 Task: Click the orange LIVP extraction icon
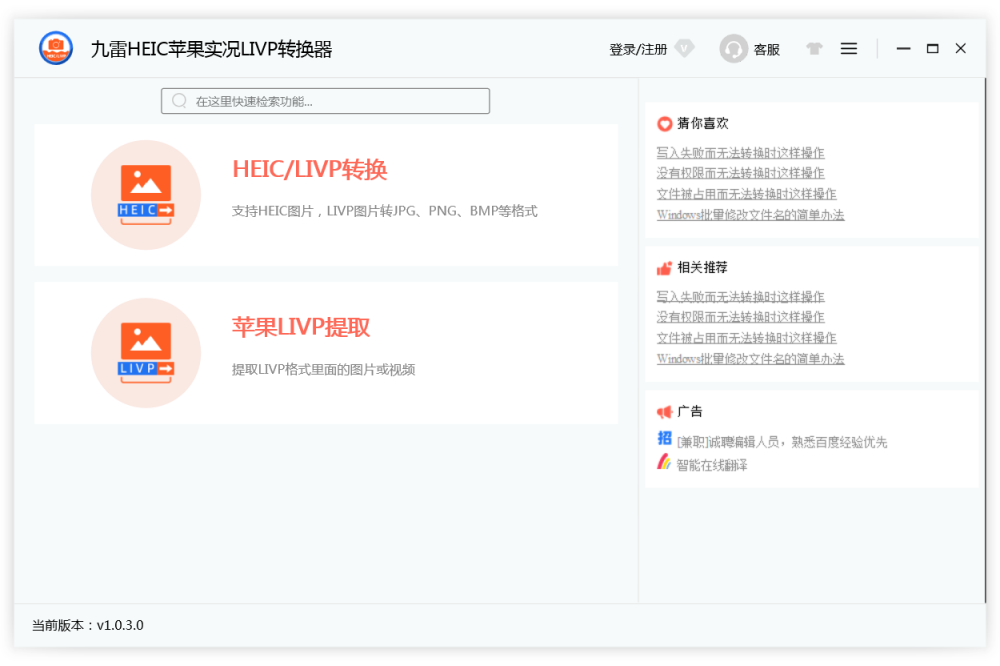tap(146, 353)
